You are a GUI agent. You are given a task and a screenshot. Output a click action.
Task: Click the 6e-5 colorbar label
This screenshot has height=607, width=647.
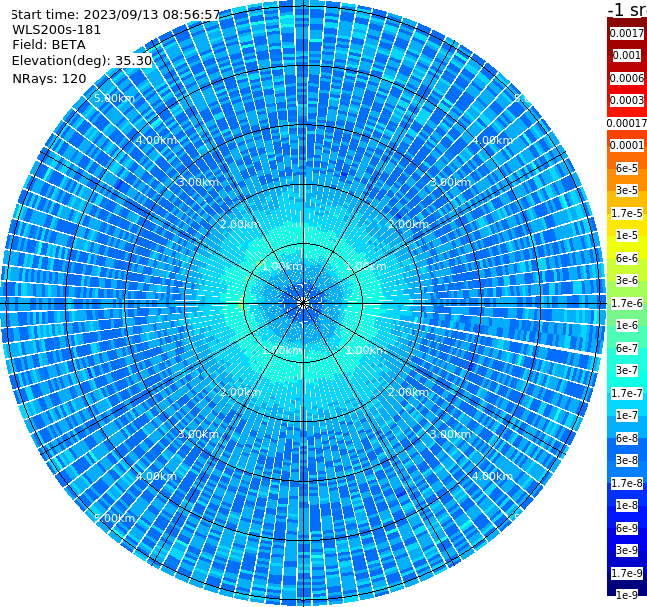coord(627,168)
